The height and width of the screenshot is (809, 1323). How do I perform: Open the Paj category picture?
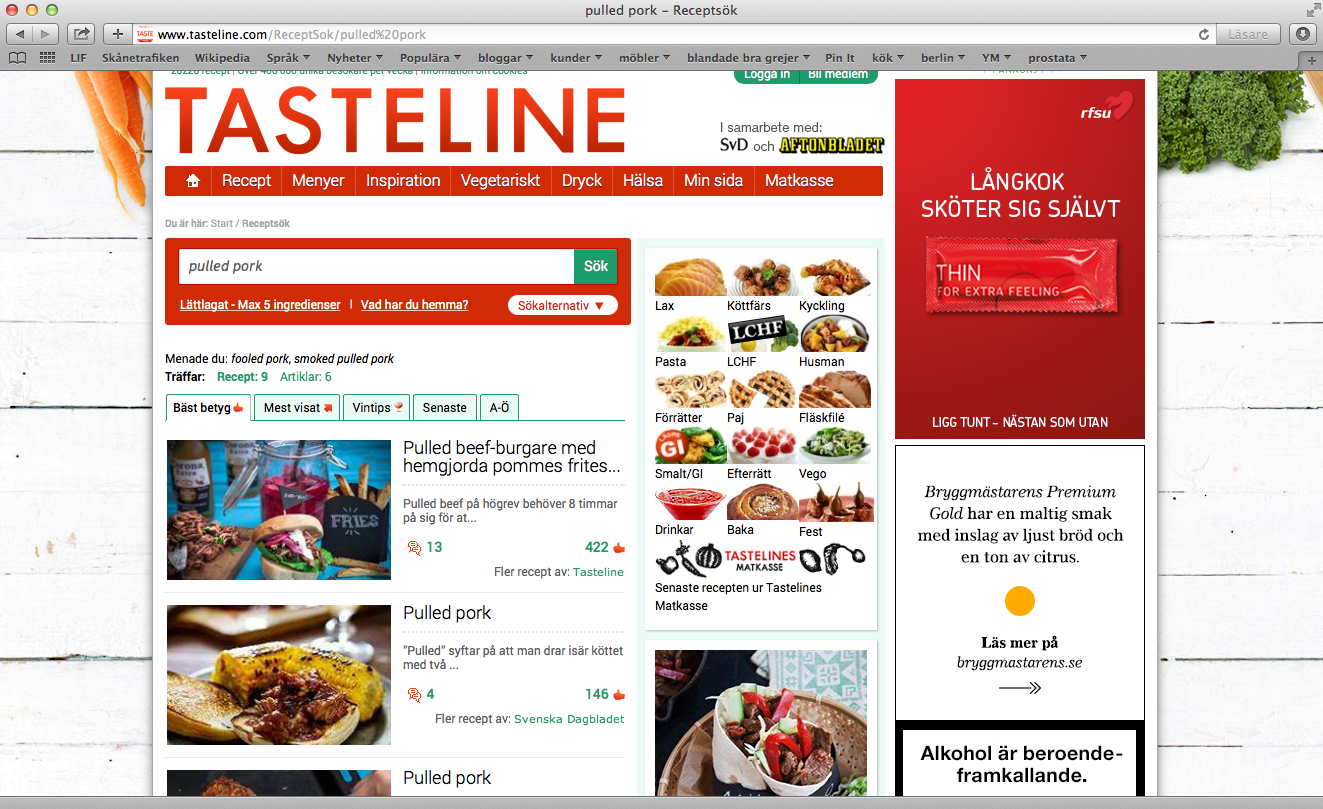coord(763,389)
